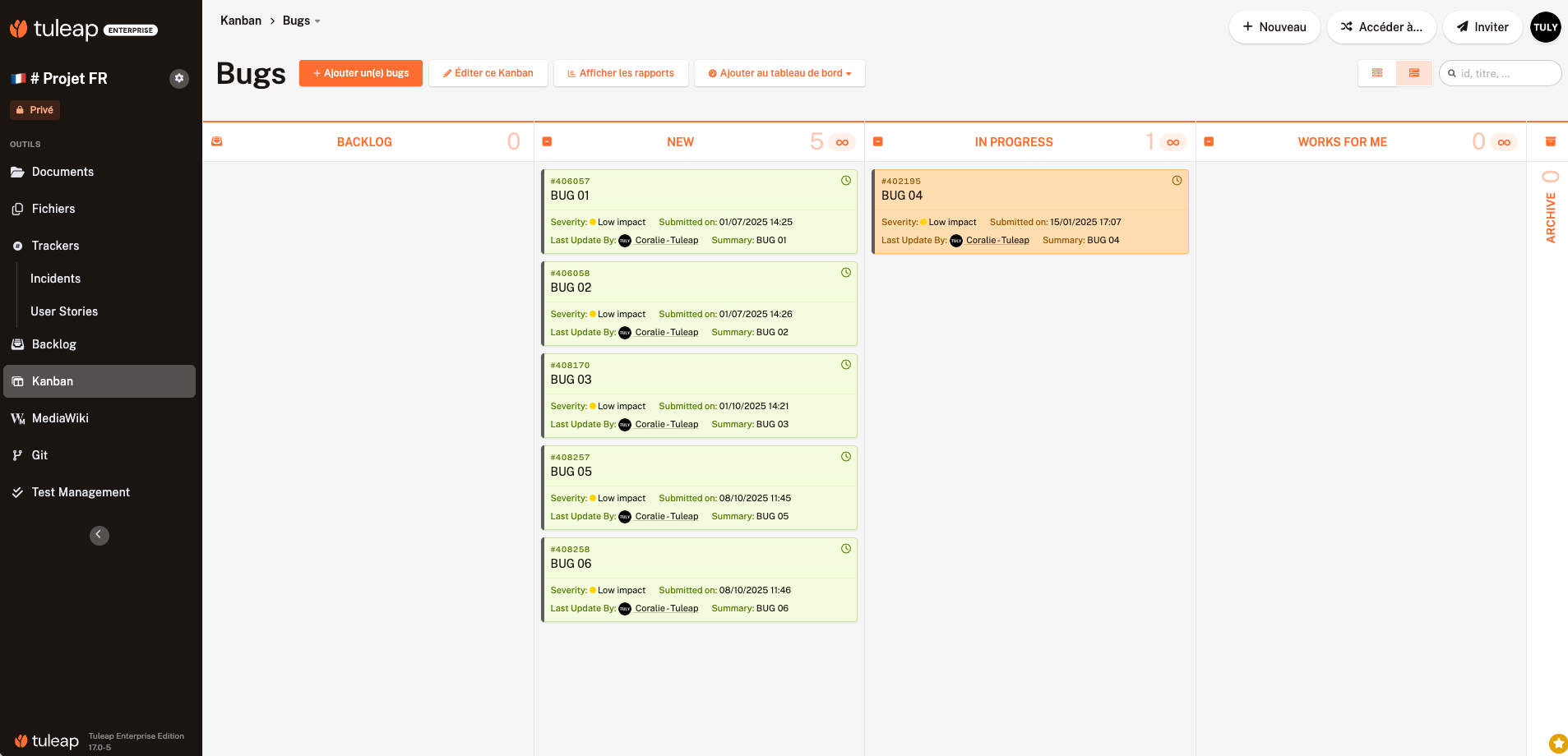This screenshot has height=756, width=1568.
Task: Click the BUG 05 card title
Action: click(x=571, y=472)
